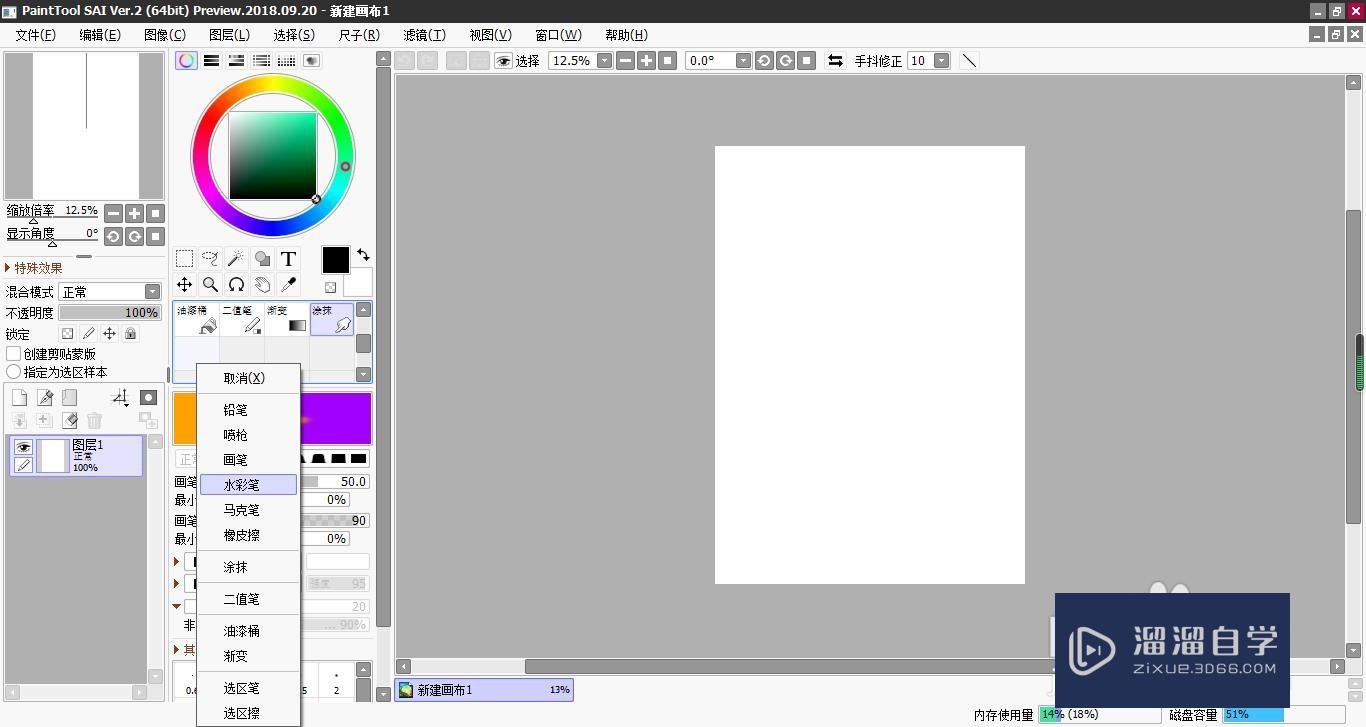Open 图层(L) menu
The image size is (1366, 727).
coord(229,34)
